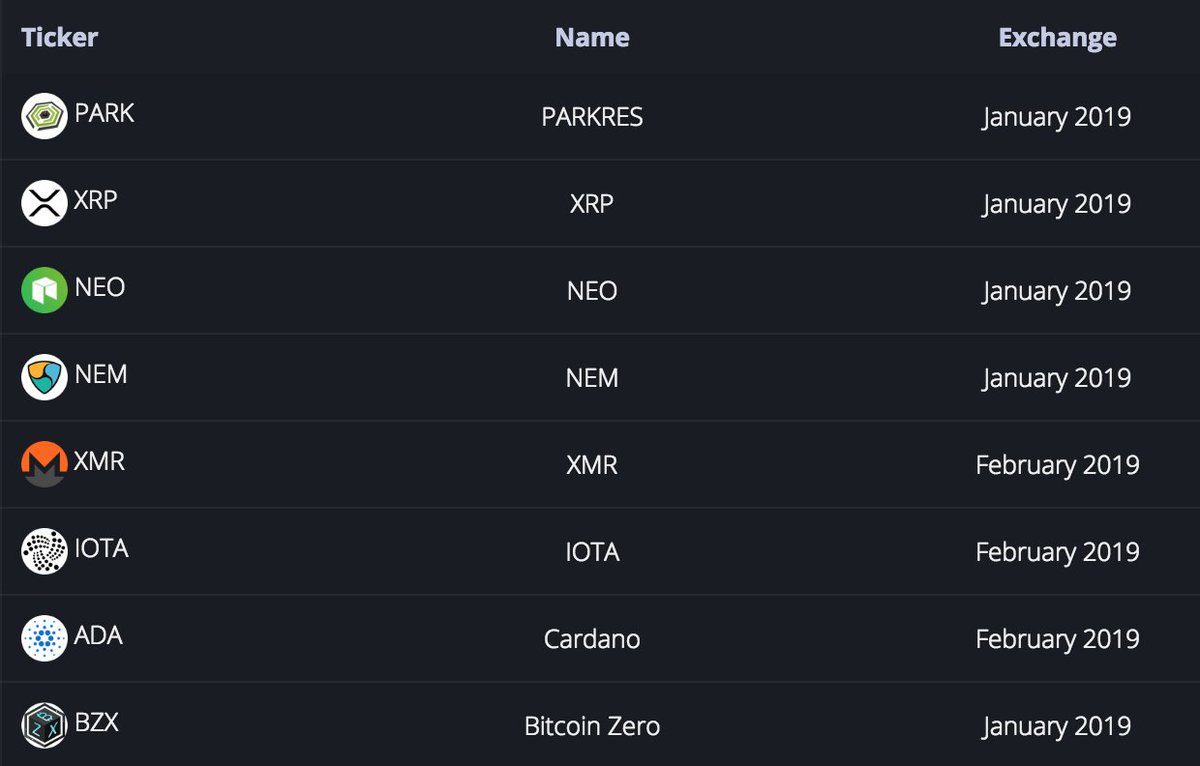Sort by the Ticker column header
Image resolution: width=1200 pixels, height=766 pixels.
pyautogui.click(x=60, y=38)
